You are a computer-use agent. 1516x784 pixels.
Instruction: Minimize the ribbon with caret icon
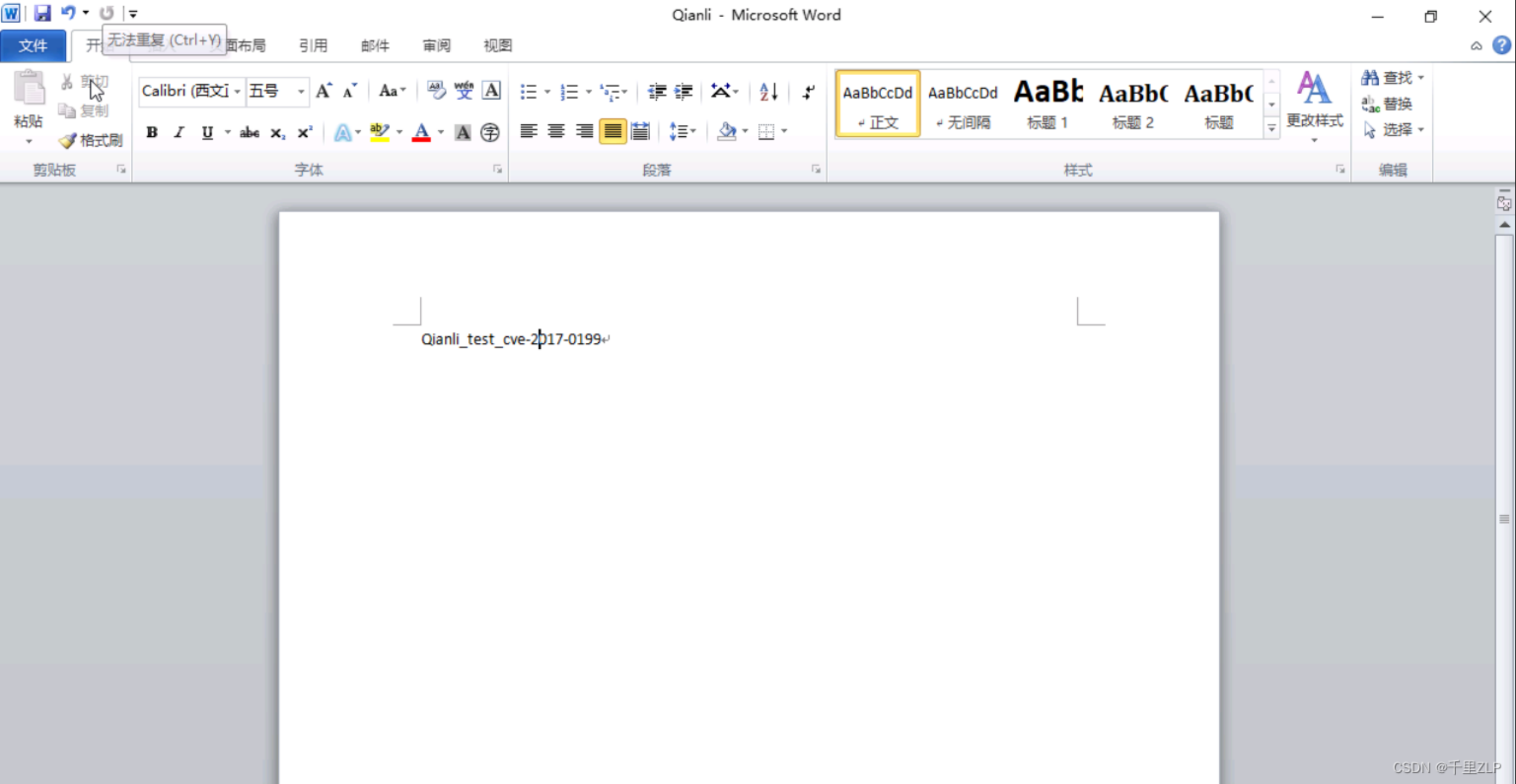click(1476, 46)
